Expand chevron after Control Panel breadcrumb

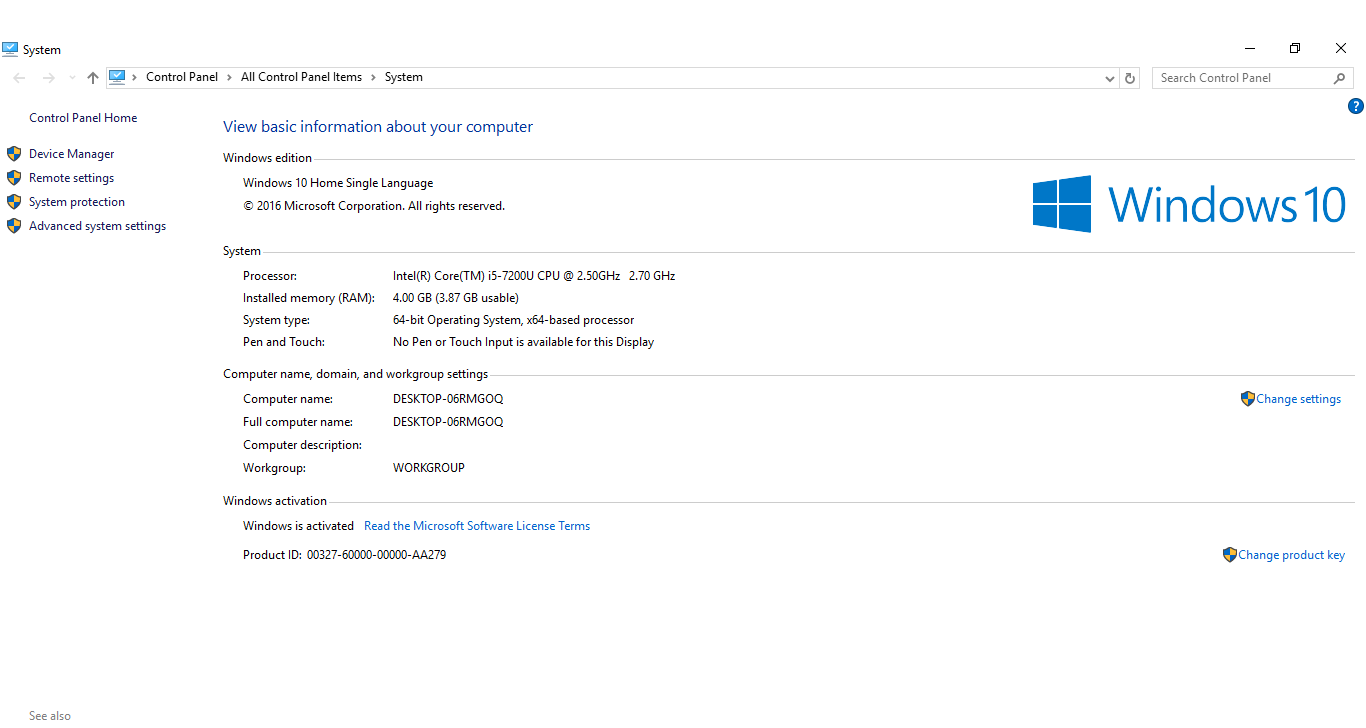click(x=229, y=77)
